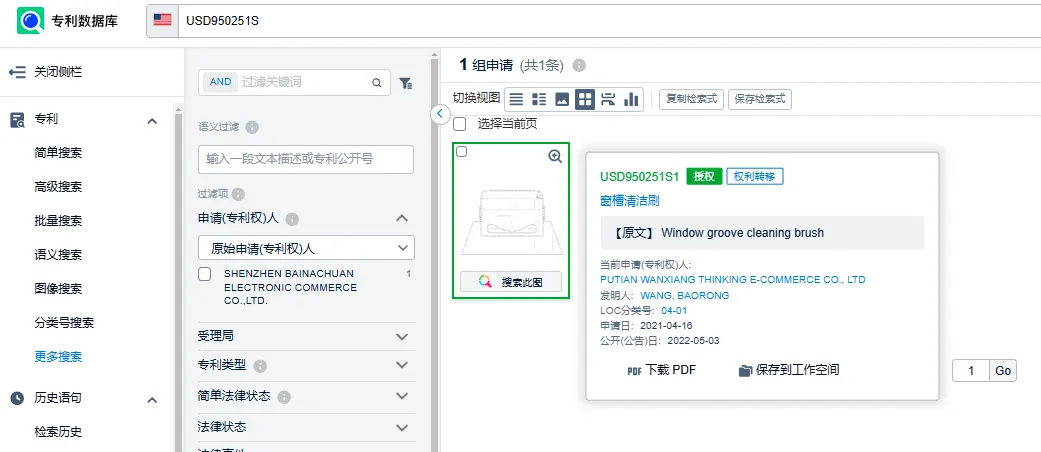This screenshot has width=1041, height=452.
Task: Click the info icon beside 专利类型
Action: [x=260, y=366]
